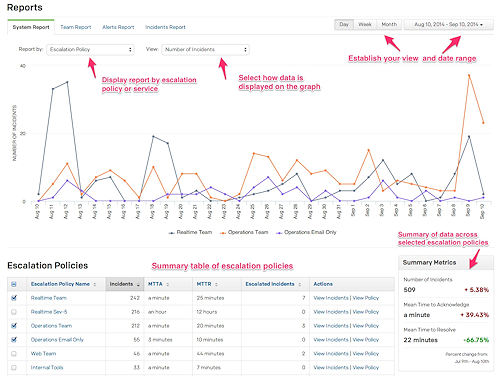Click the 509 Number of Incidents value

click(409, 290)
